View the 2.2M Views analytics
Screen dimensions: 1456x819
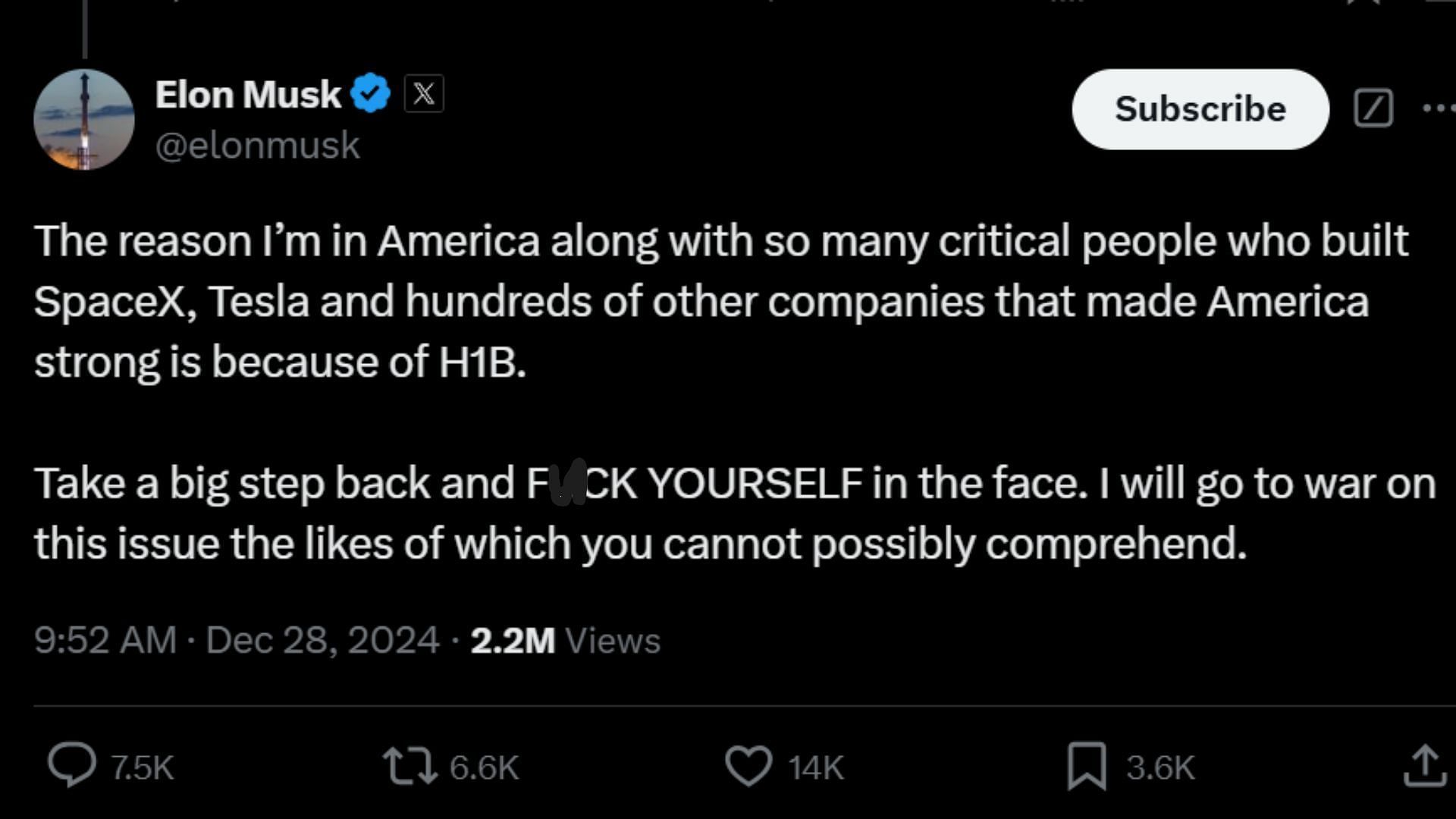[x=566, y=641]
